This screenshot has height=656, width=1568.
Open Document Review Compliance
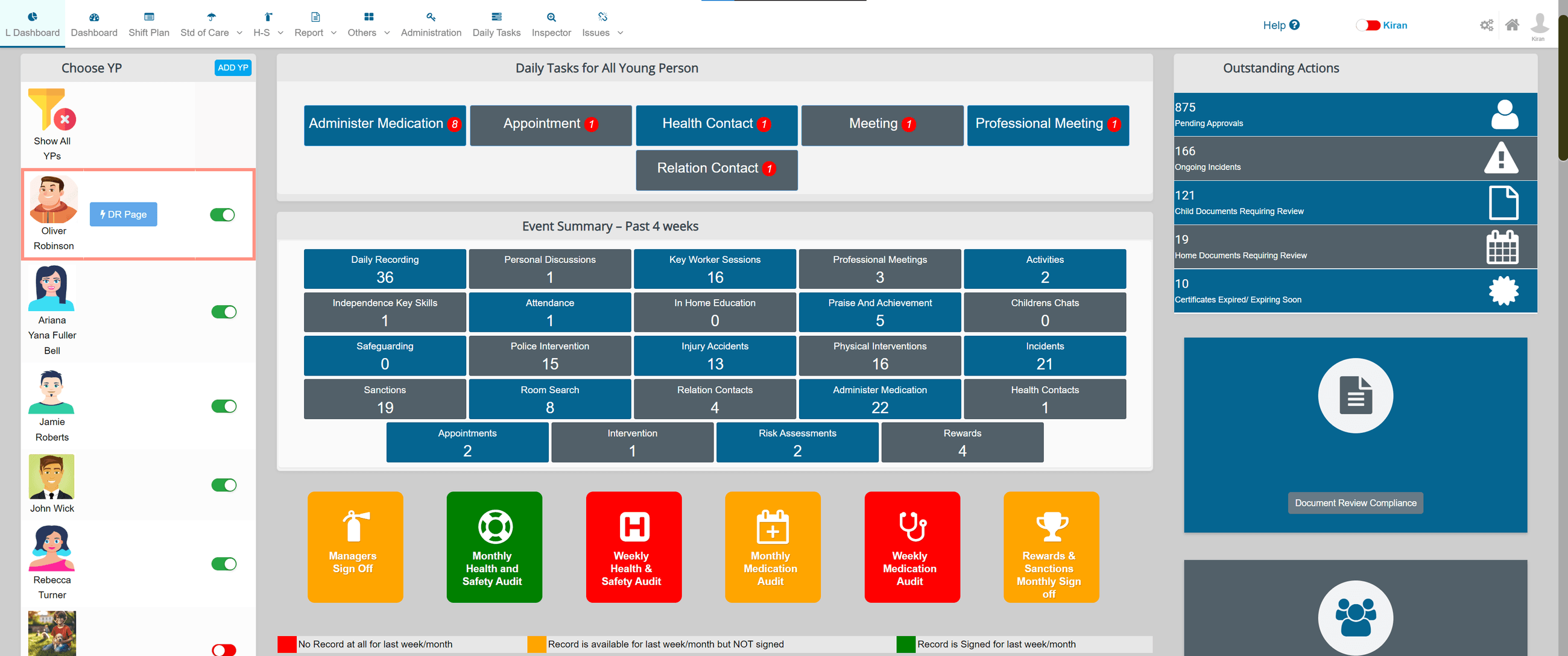click(1355, 503)
